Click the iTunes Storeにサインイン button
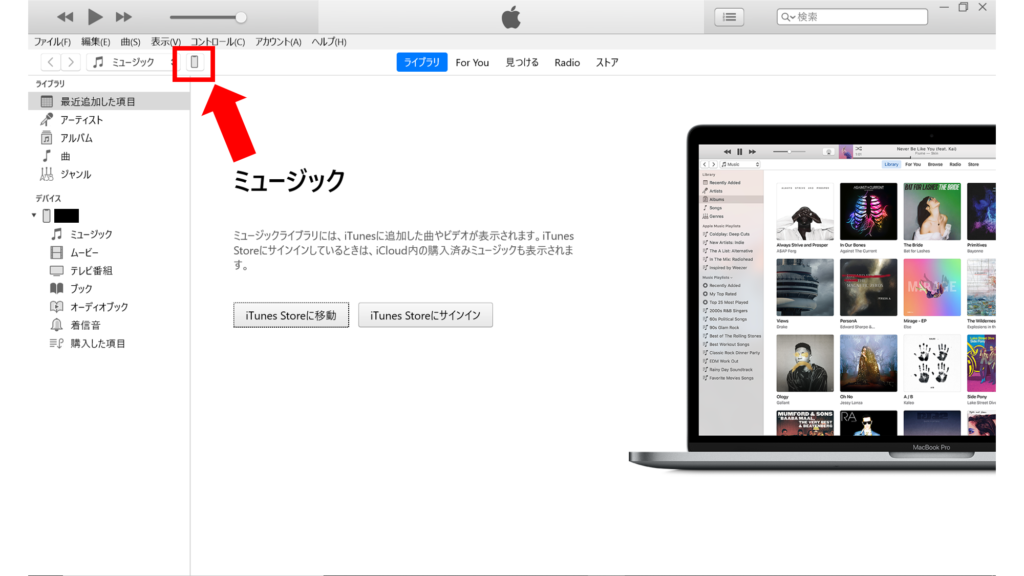The image size is (1024, 576). 425,315
